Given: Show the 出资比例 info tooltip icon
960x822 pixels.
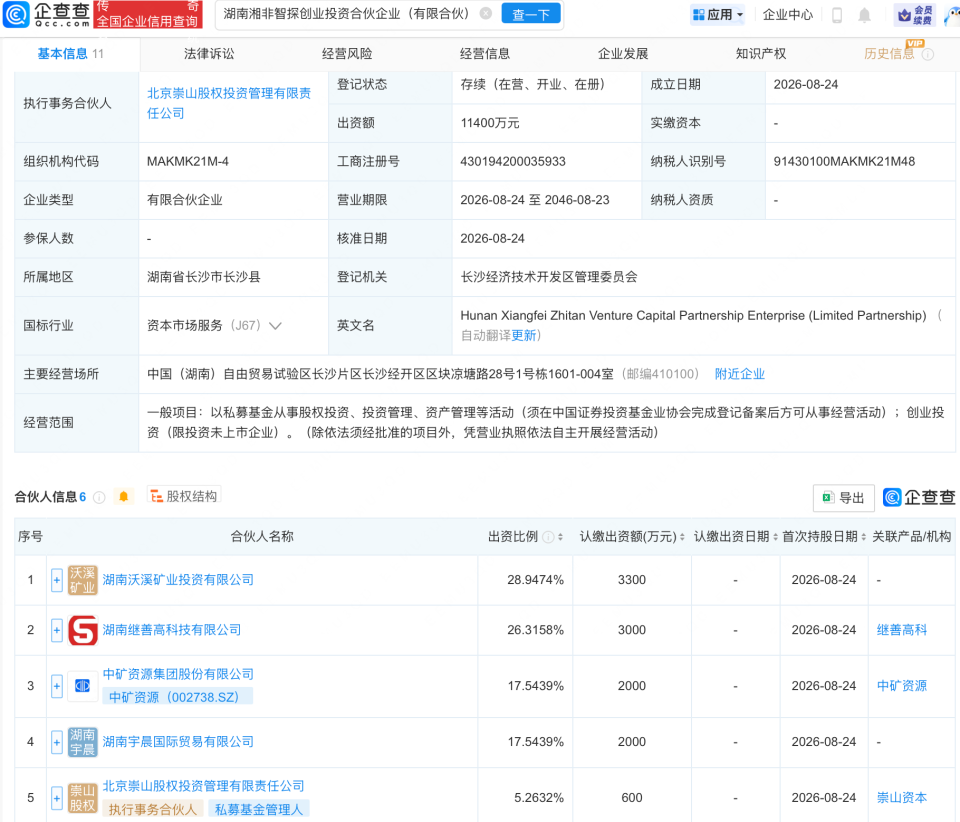Looking at the screenshot, I should coord(548,537).
